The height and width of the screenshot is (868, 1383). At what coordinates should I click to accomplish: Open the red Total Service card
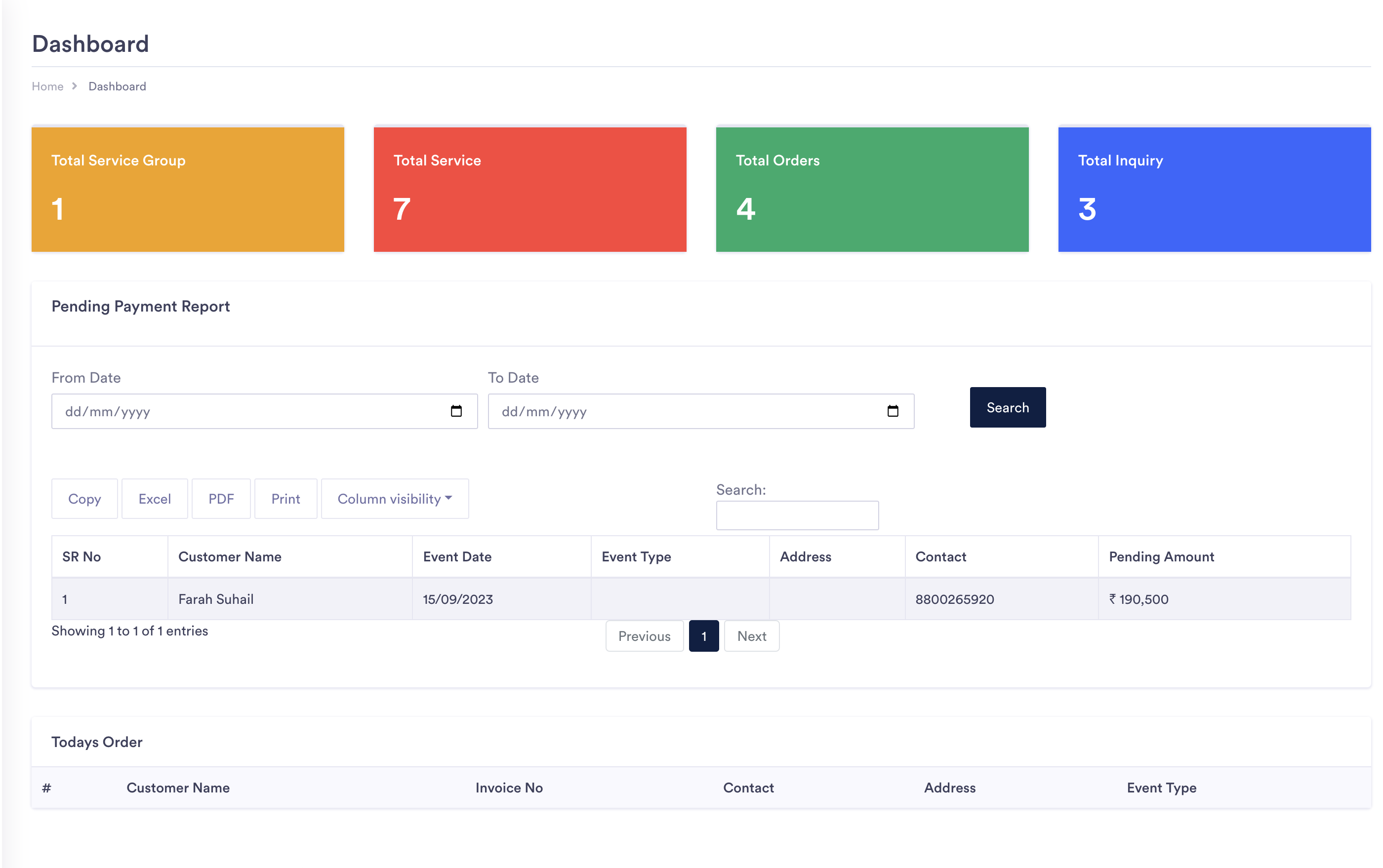[x=529, y=189]
